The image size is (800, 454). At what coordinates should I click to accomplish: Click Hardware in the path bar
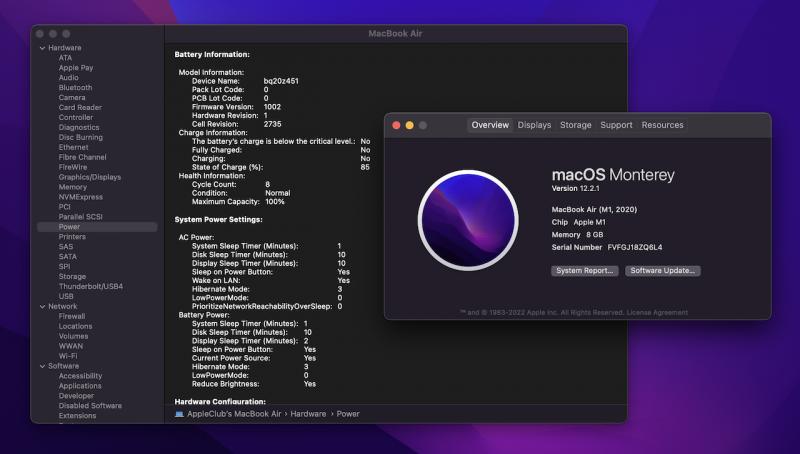pos(308,414)
